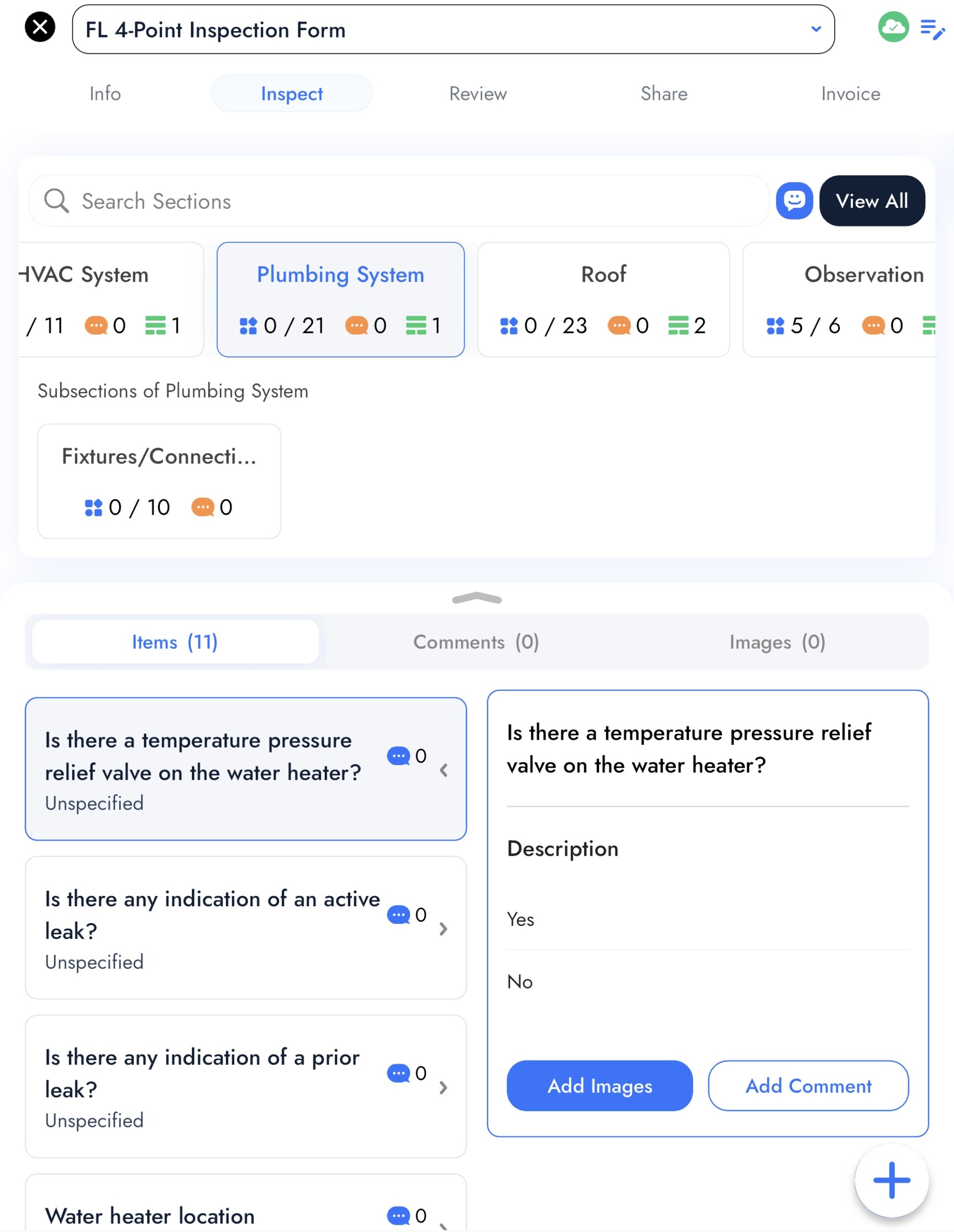Go to the Invoice tab

850,94
